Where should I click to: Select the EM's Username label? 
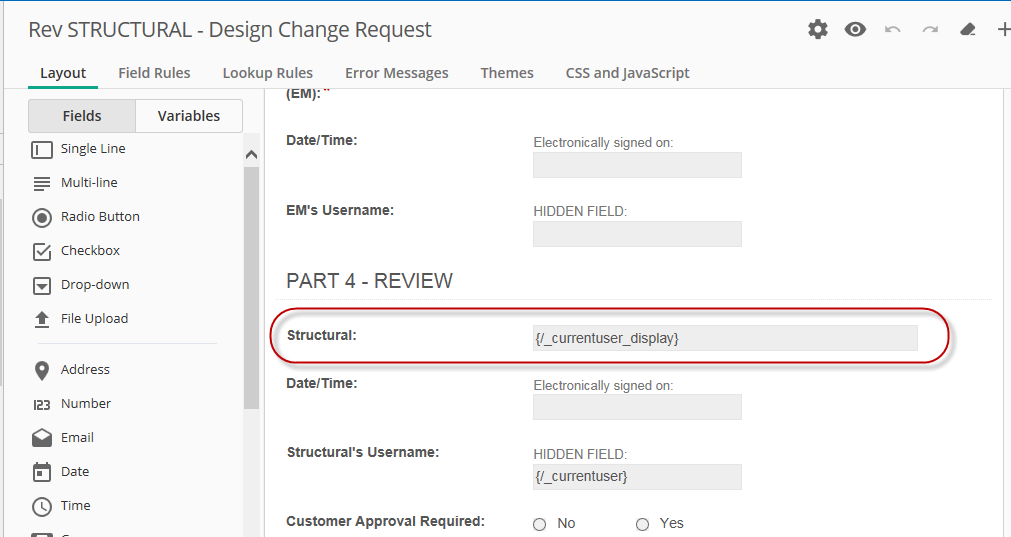coord(340,210)
